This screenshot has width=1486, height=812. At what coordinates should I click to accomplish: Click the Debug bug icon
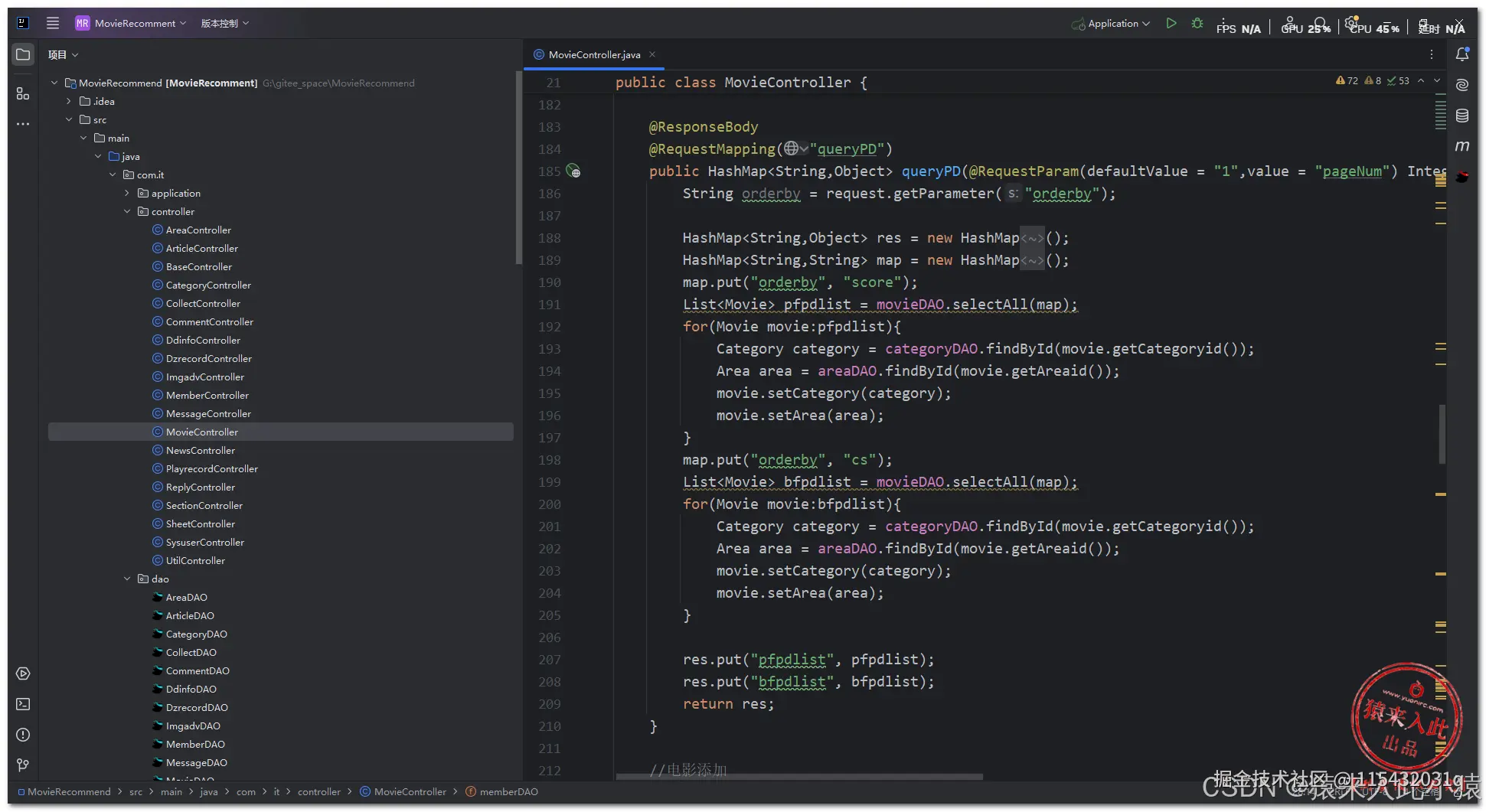pos(1197,24)
